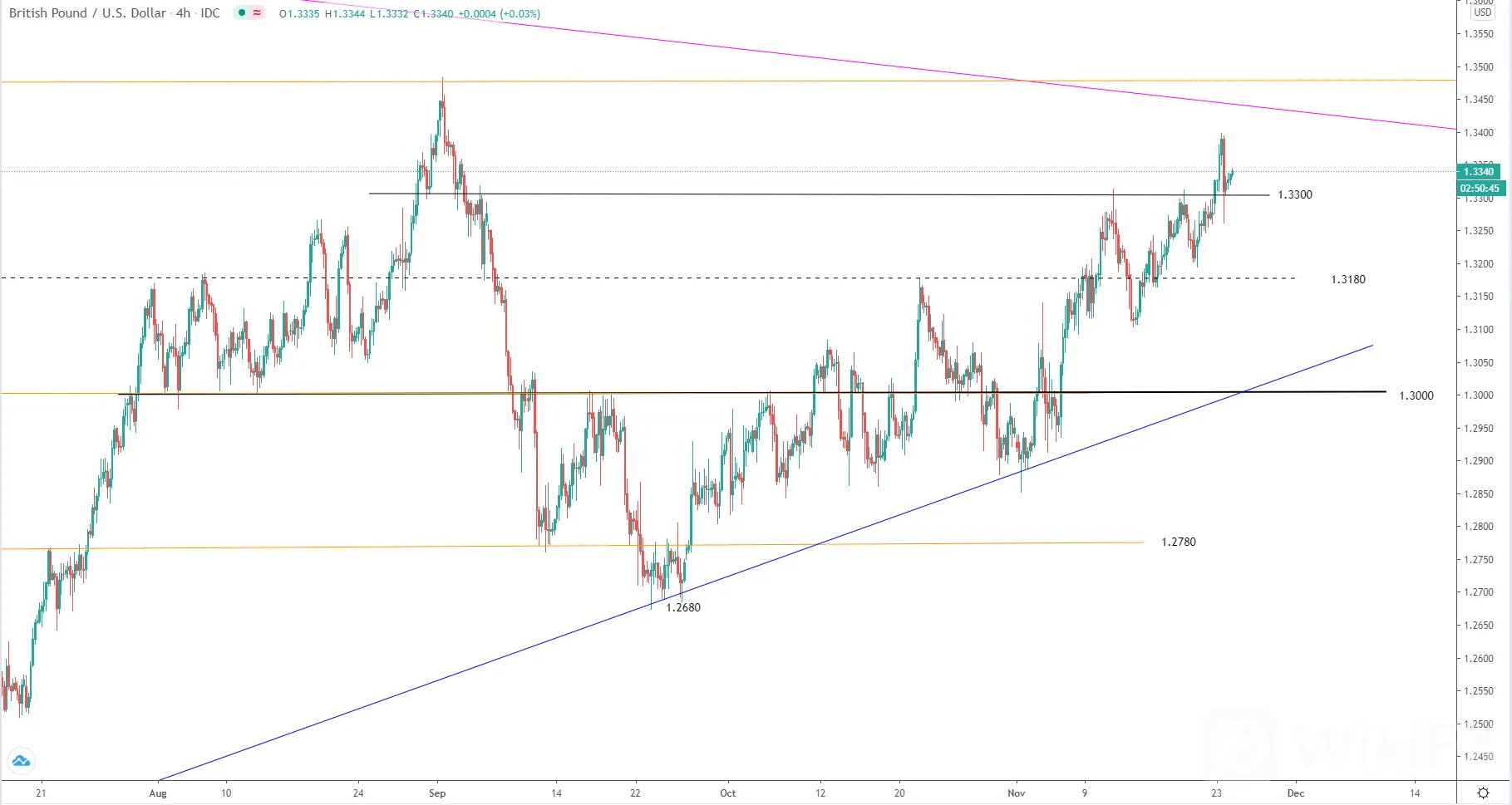Click the bar countdown timer 02:50:45
The height and width of the screenshot is (805, 1512).
coord(1480,189)
